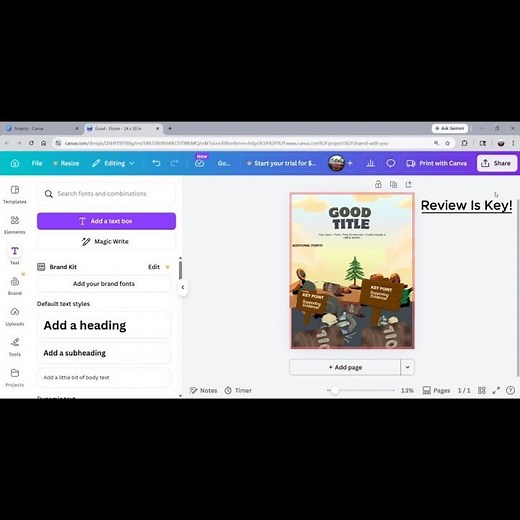Add a new page icon above canvas

click(x=408, y=184)
